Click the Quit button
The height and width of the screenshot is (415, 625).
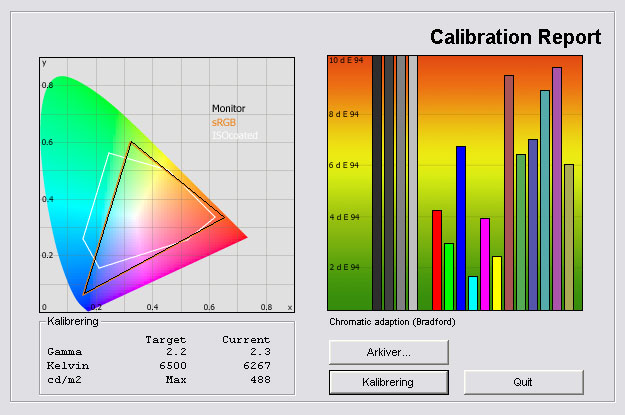[523, 382]
